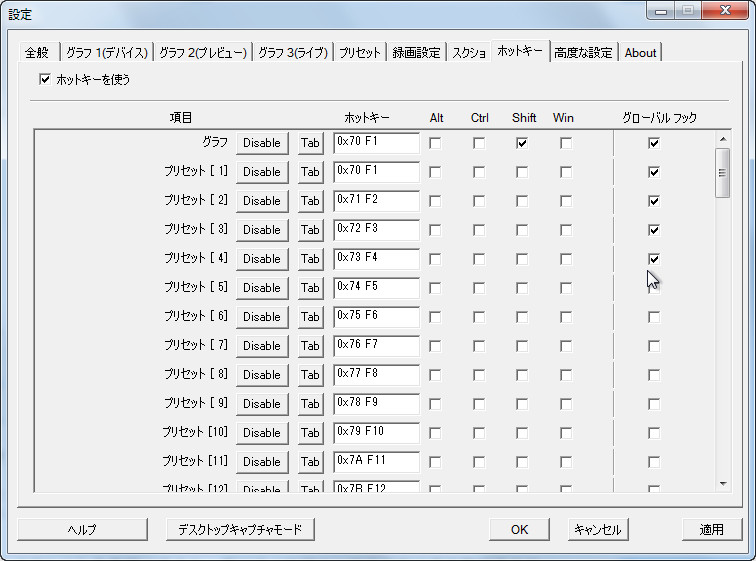
Task: Switch to the プリセット tab
Action: tap(360, 53)
